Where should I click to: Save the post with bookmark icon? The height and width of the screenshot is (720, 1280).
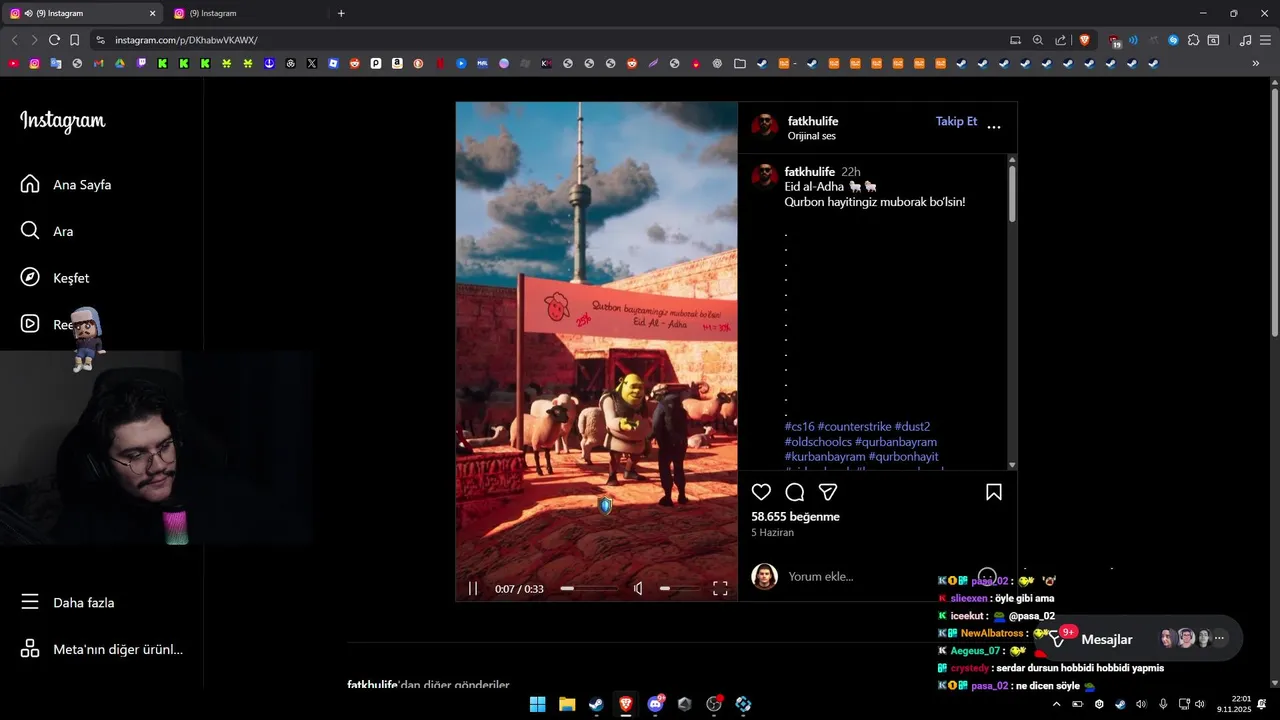994,492
